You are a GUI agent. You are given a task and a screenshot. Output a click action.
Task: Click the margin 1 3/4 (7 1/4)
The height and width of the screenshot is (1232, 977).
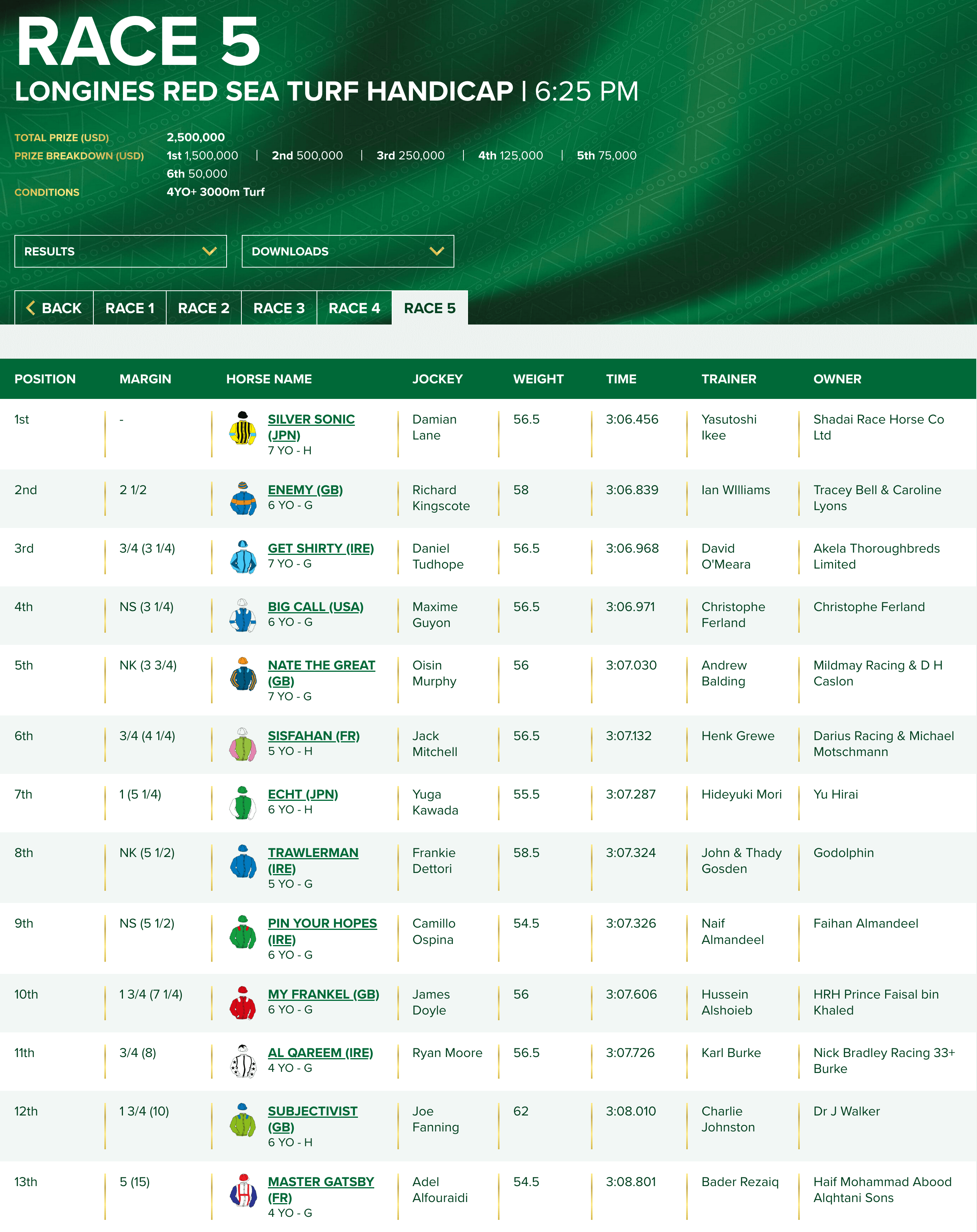click(151, 994)
